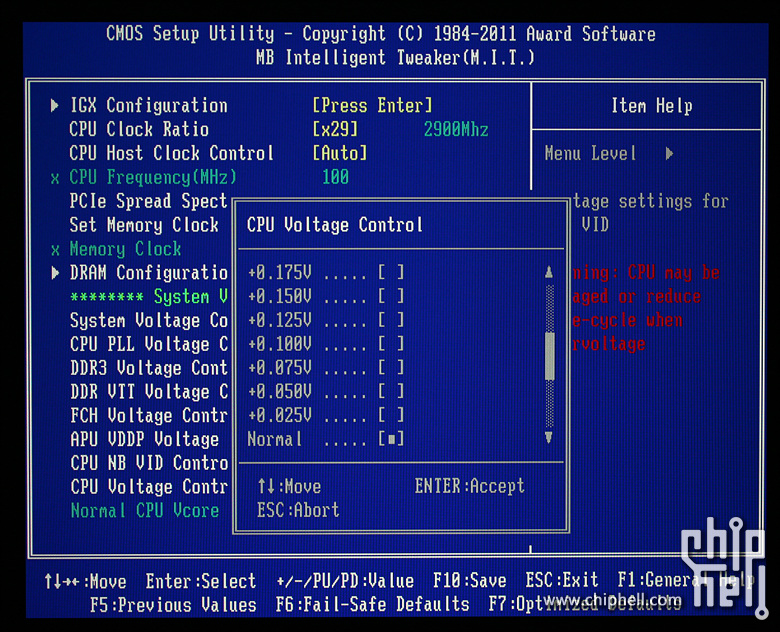Click the System Voltage section heading
The height and width of the screenshot is (632, 780).
point(149,297)
